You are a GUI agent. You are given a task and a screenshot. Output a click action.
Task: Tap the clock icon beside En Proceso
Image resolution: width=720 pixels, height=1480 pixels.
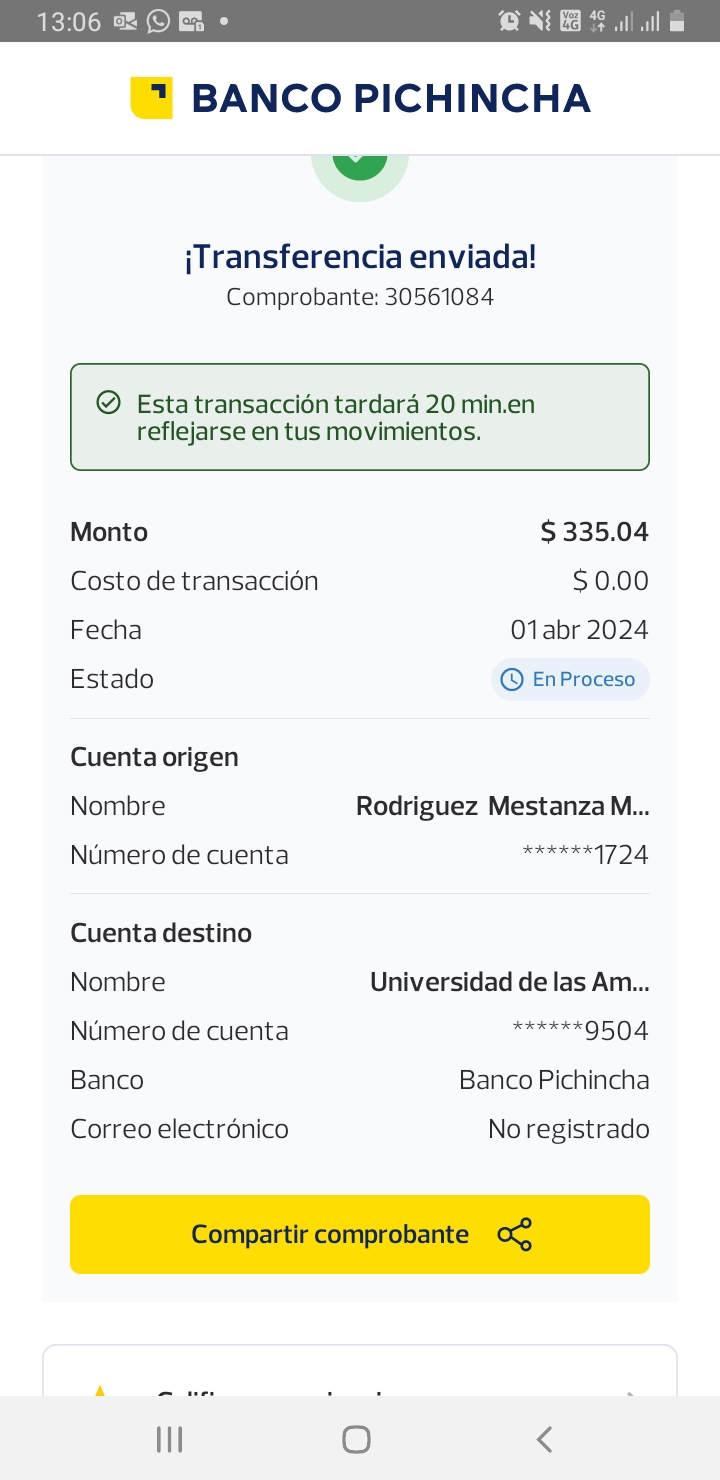[512, 680]
